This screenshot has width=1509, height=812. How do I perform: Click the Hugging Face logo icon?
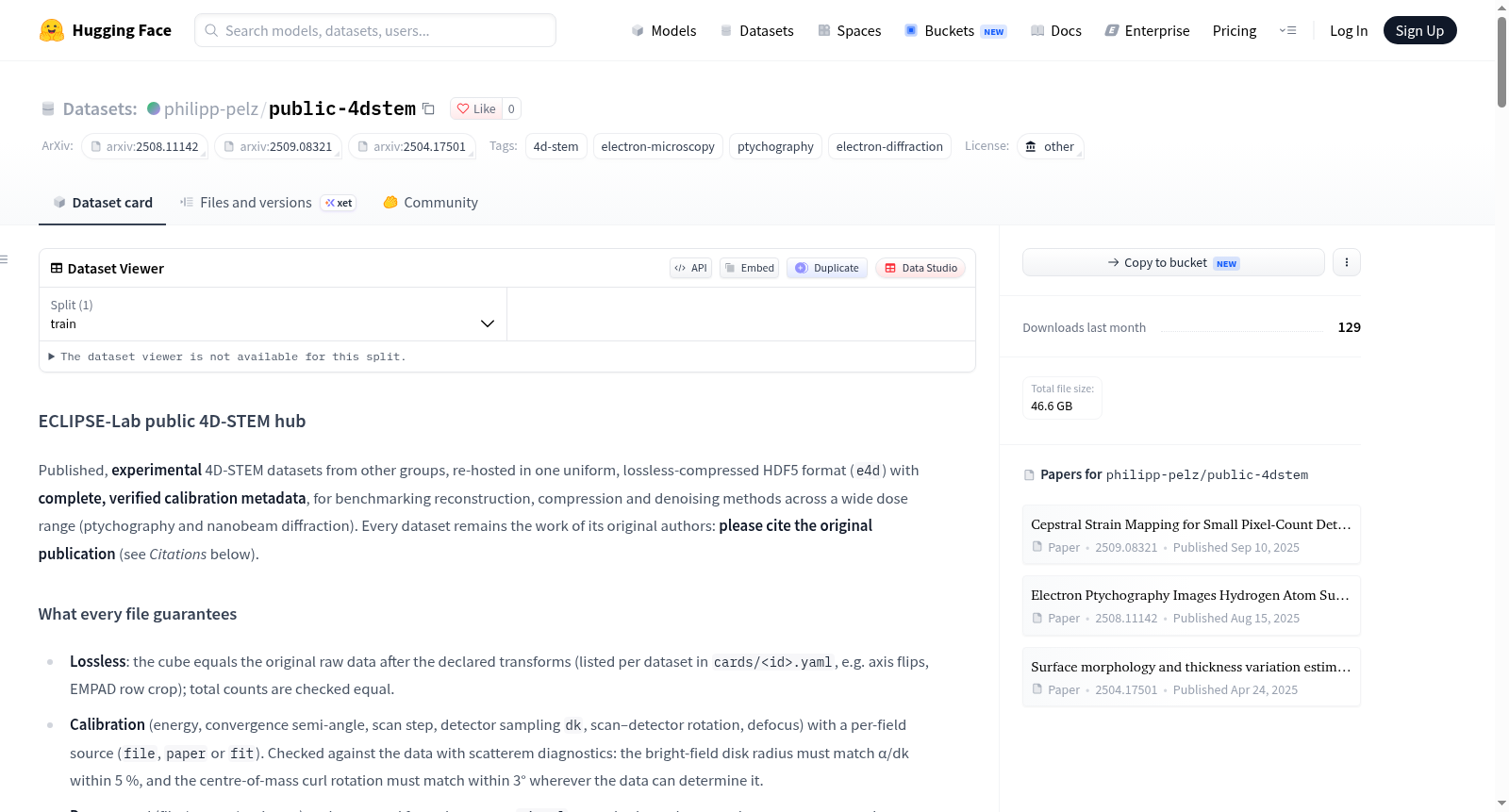[52, 30]
